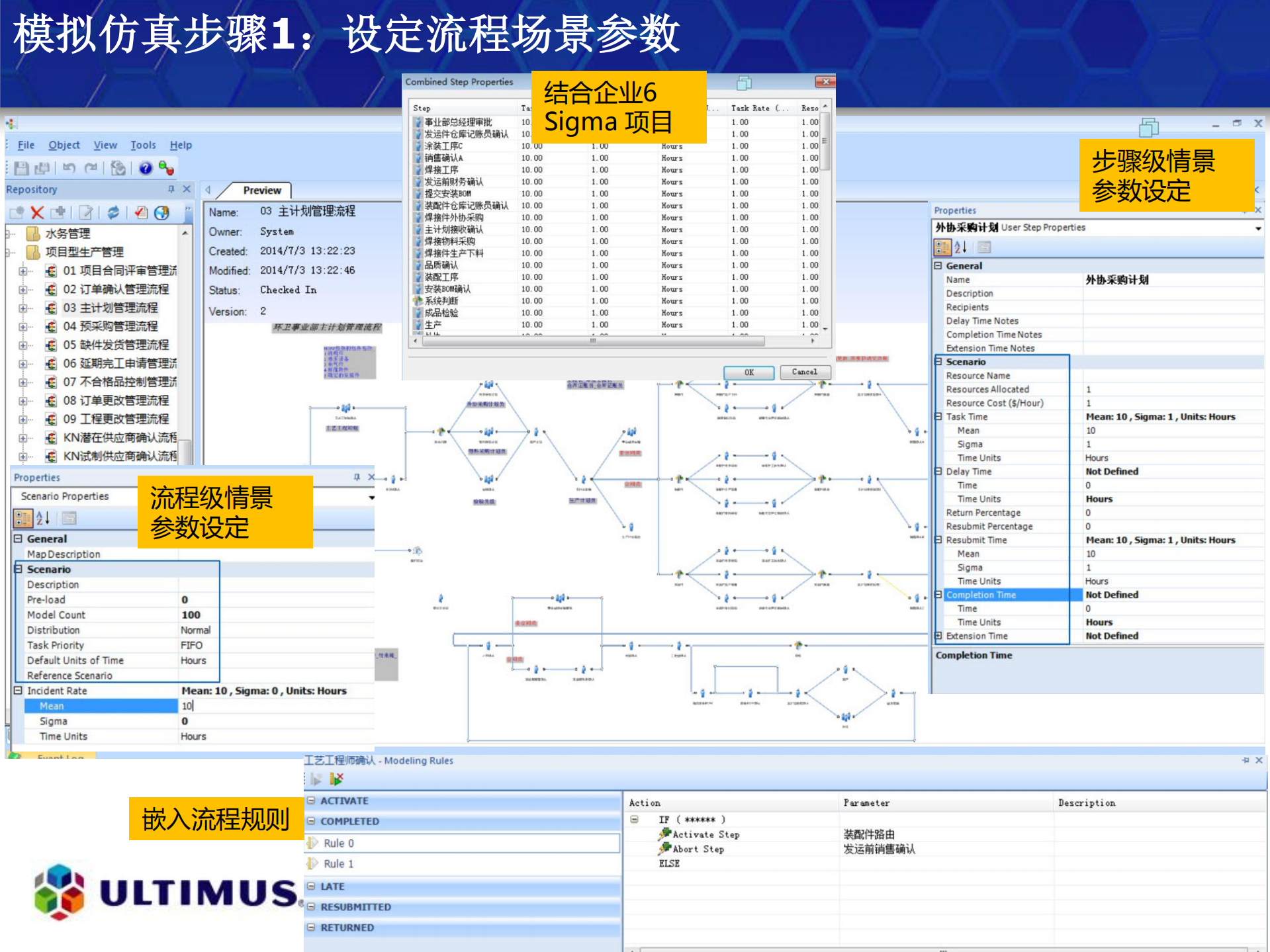Open the User Step Properties dropdown
Screen dimensions: 1270x952
point(1257,227)
